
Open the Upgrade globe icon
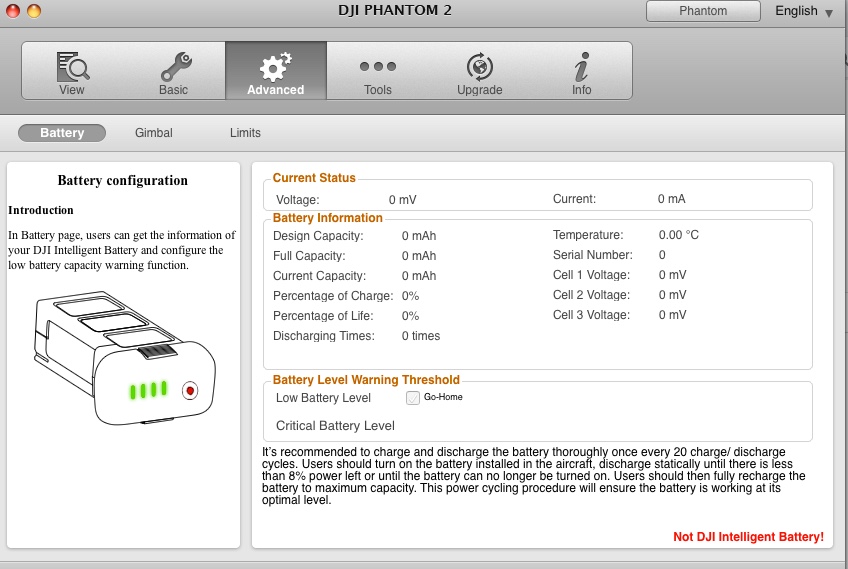pos(480,67)
